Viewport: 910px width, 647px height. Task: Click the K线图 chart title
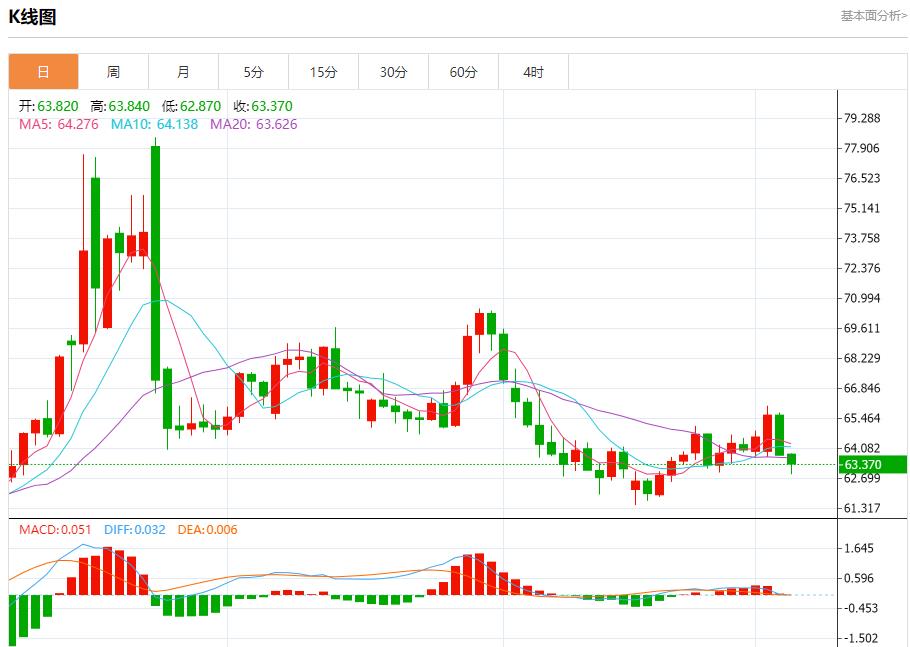tap(33, 16)
